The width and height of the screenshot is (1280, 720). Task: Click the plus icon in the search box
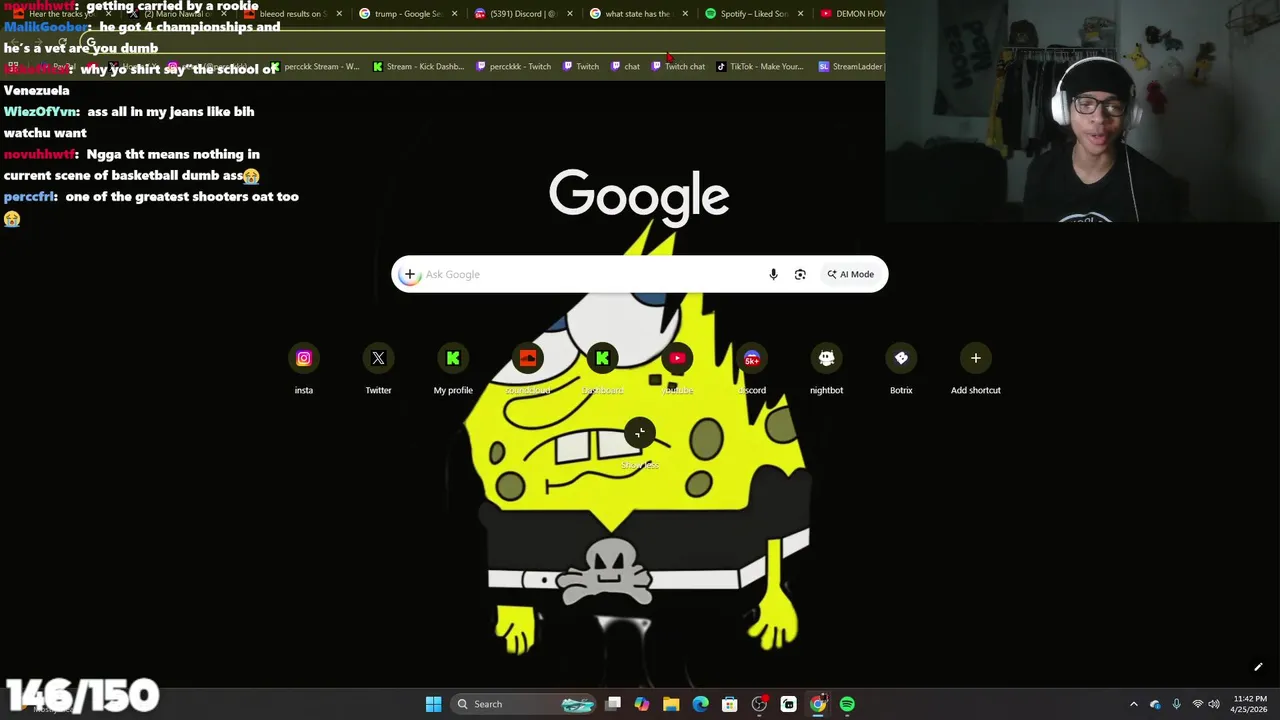tap(409, 274)
